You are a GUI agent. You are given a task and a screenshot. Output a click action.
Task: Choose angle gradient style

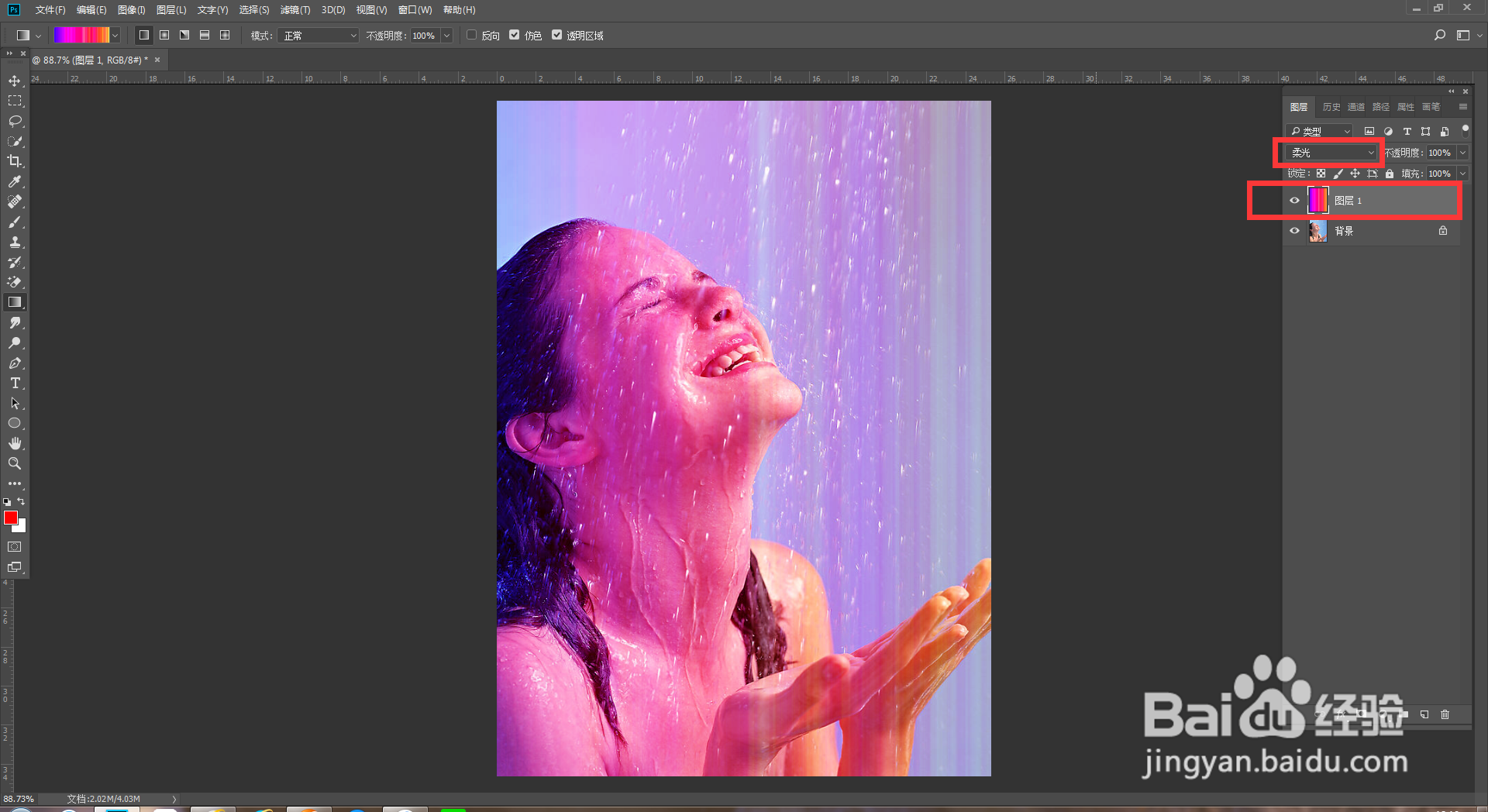[x=184, y=35]
